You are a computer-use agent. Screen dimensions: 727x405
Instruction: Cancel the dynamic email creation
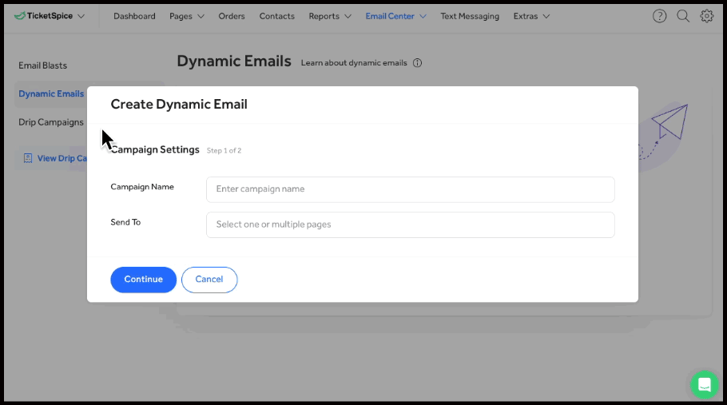tap(209, 280)
